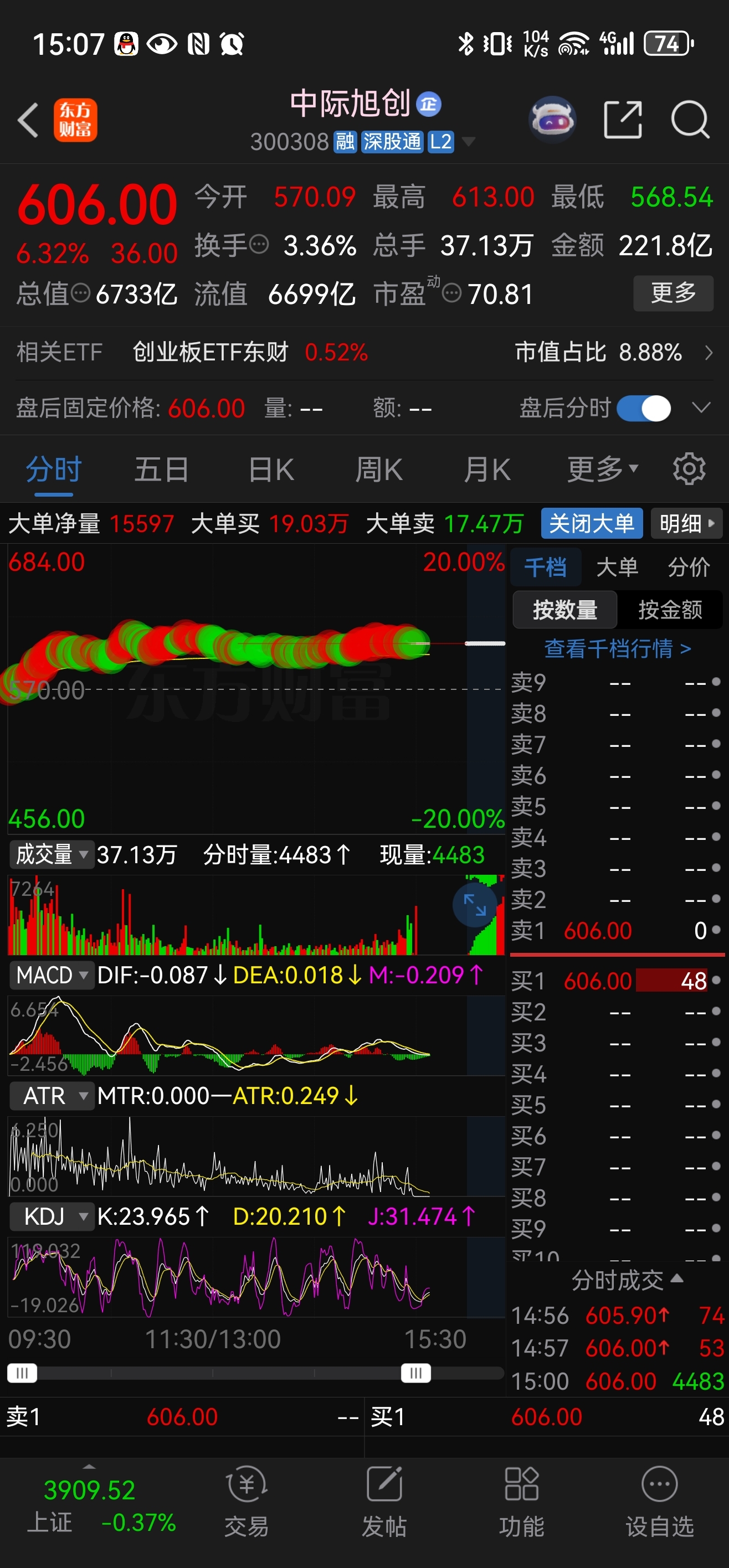This screenshot has height=1568, width=729.
Task: Tap the 深股通 badge
Action: (392, 142)
